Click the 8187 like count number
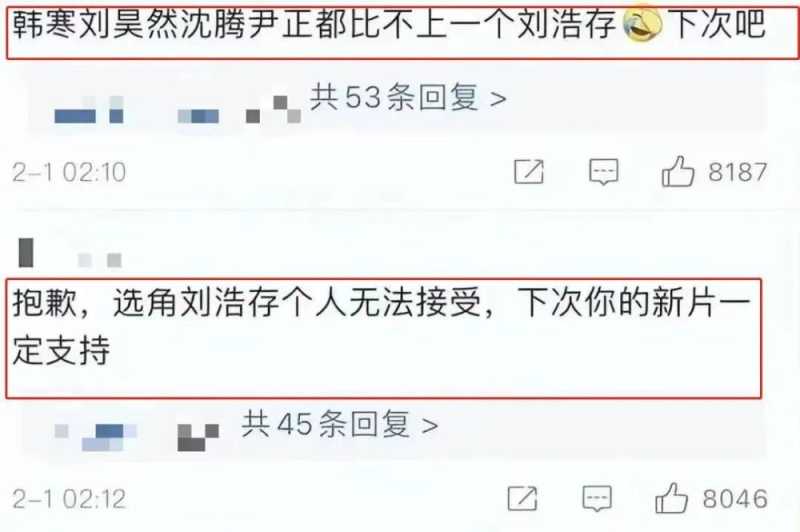The width and height of the screenshot is (800, 532). (x=738, y=172)
